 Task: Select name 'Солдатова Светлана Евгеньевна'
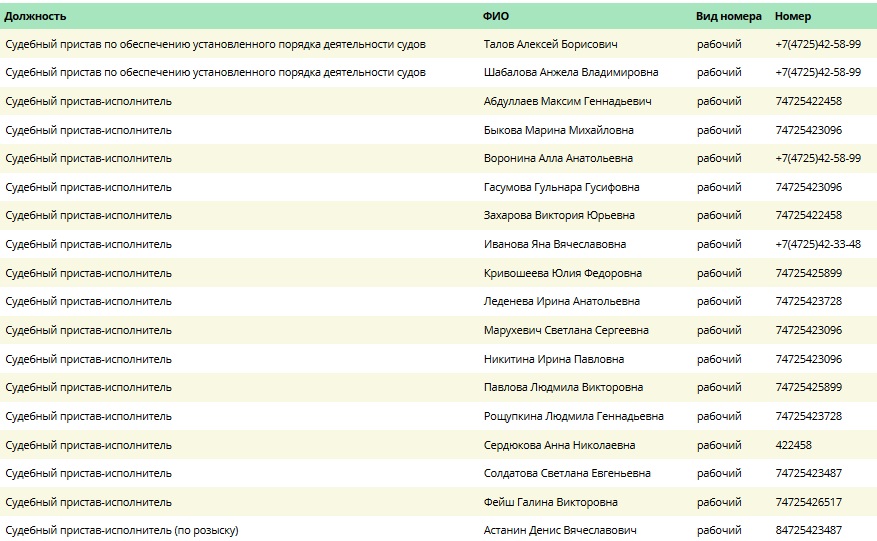567,474
